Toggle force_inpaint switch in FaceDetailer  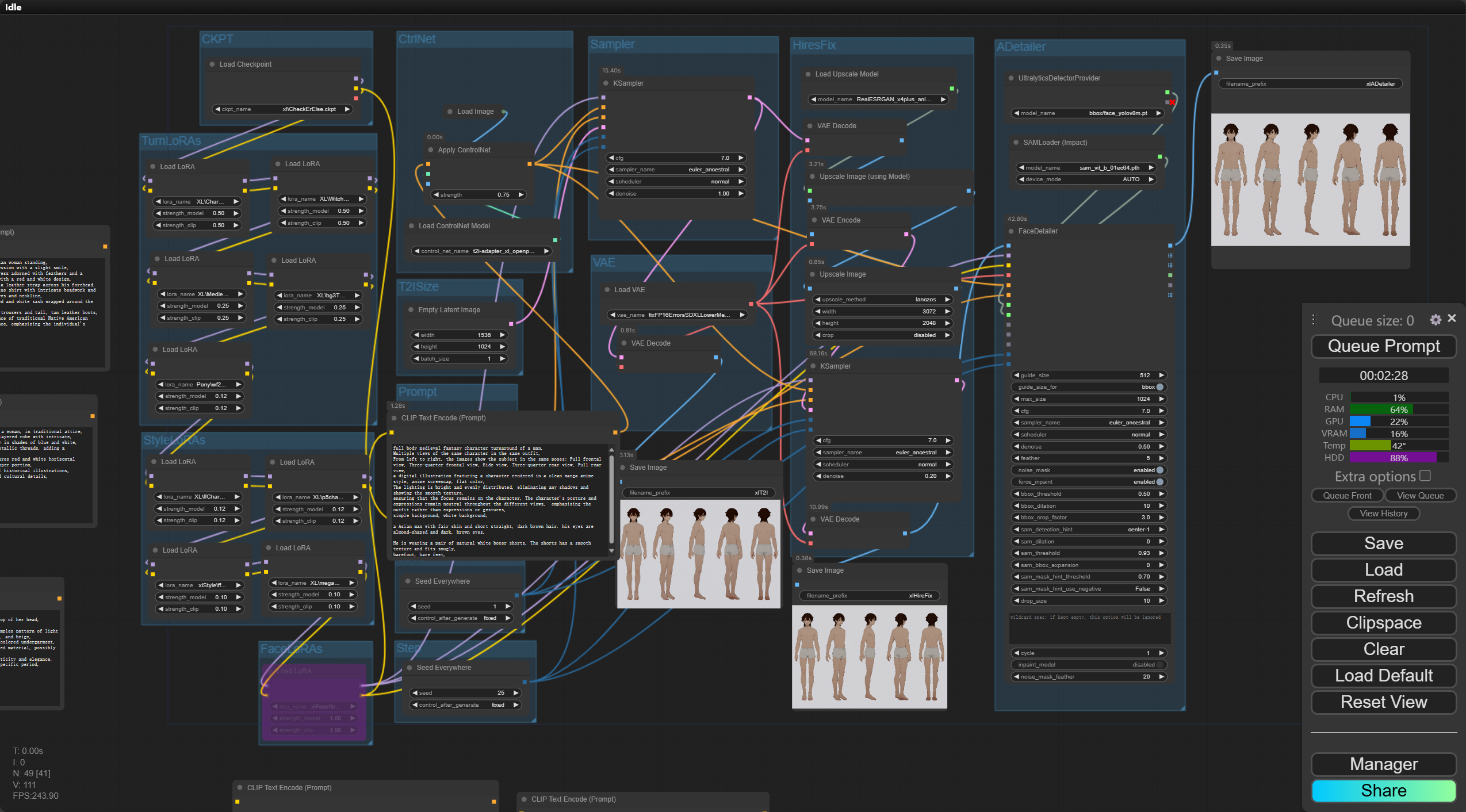1159,482
